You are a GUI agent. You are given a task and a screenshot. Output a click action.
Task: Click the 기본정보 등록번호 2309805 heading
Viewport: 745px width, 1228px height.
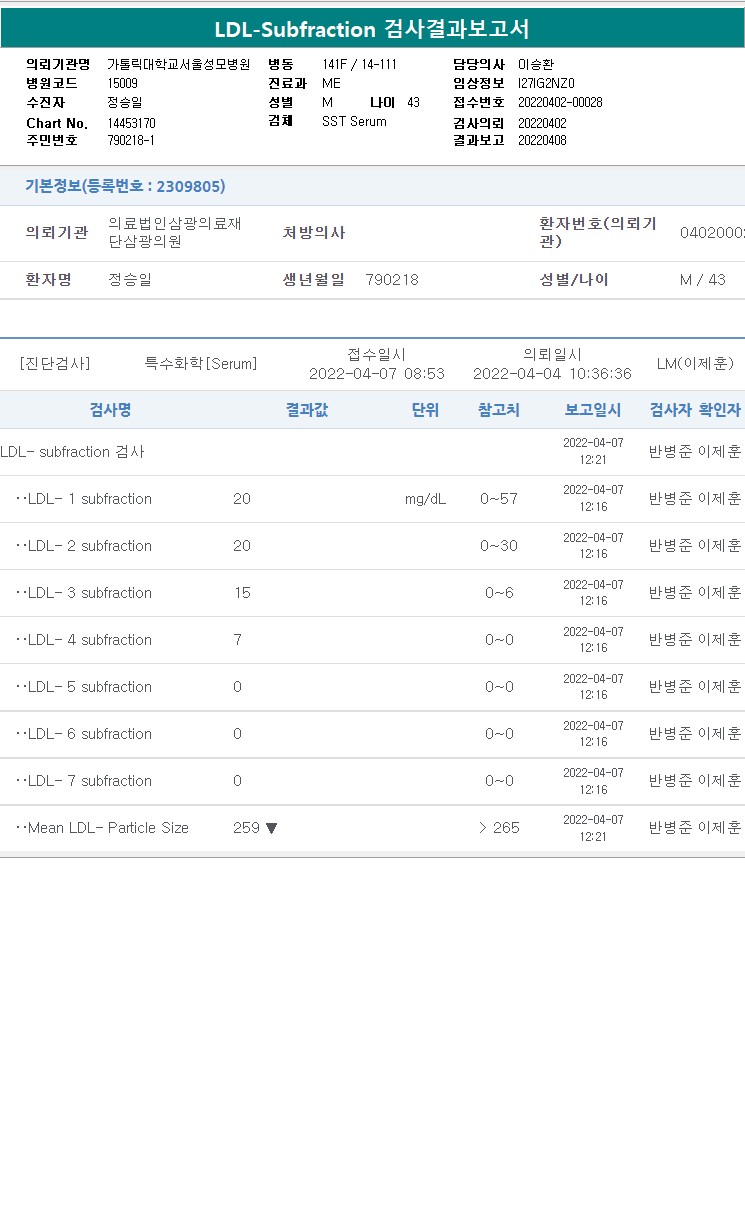point(125,186)
